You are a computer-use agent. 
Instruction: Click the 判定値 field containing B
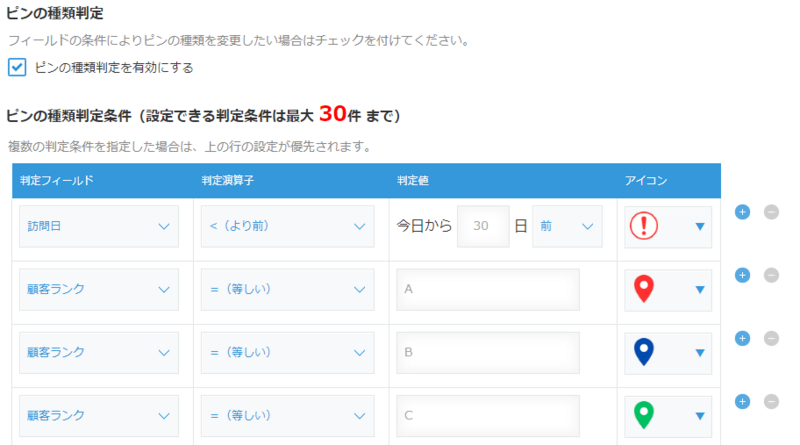click(x=487, y=353)
